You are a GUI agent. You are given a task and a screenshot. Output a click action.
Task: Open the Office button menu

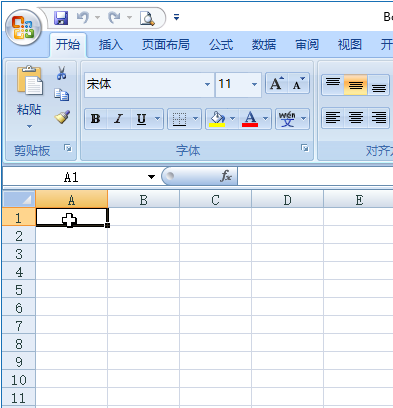tap(23, 28)
